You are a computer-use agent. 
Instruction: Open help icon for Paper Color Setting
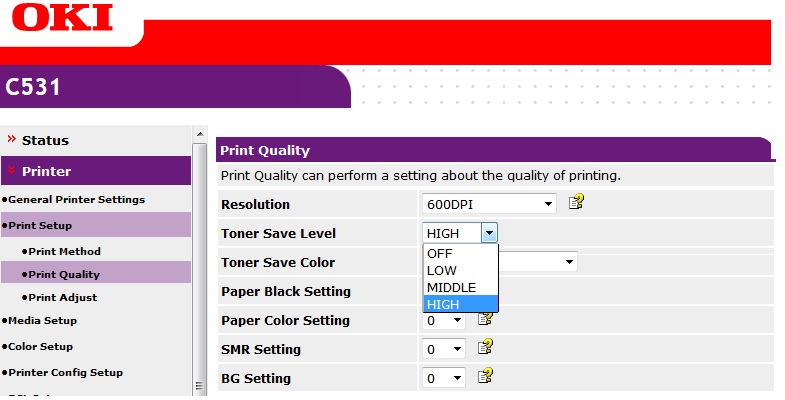point(485,319)
